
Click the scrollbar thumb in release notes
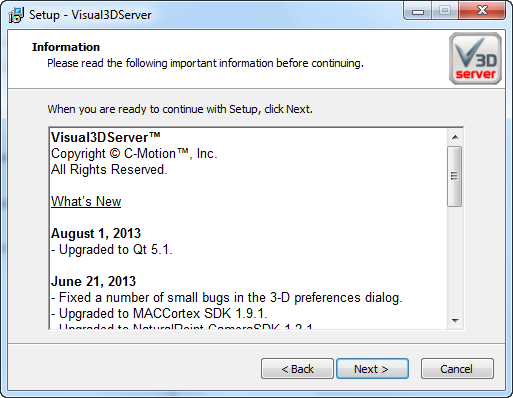455,176
